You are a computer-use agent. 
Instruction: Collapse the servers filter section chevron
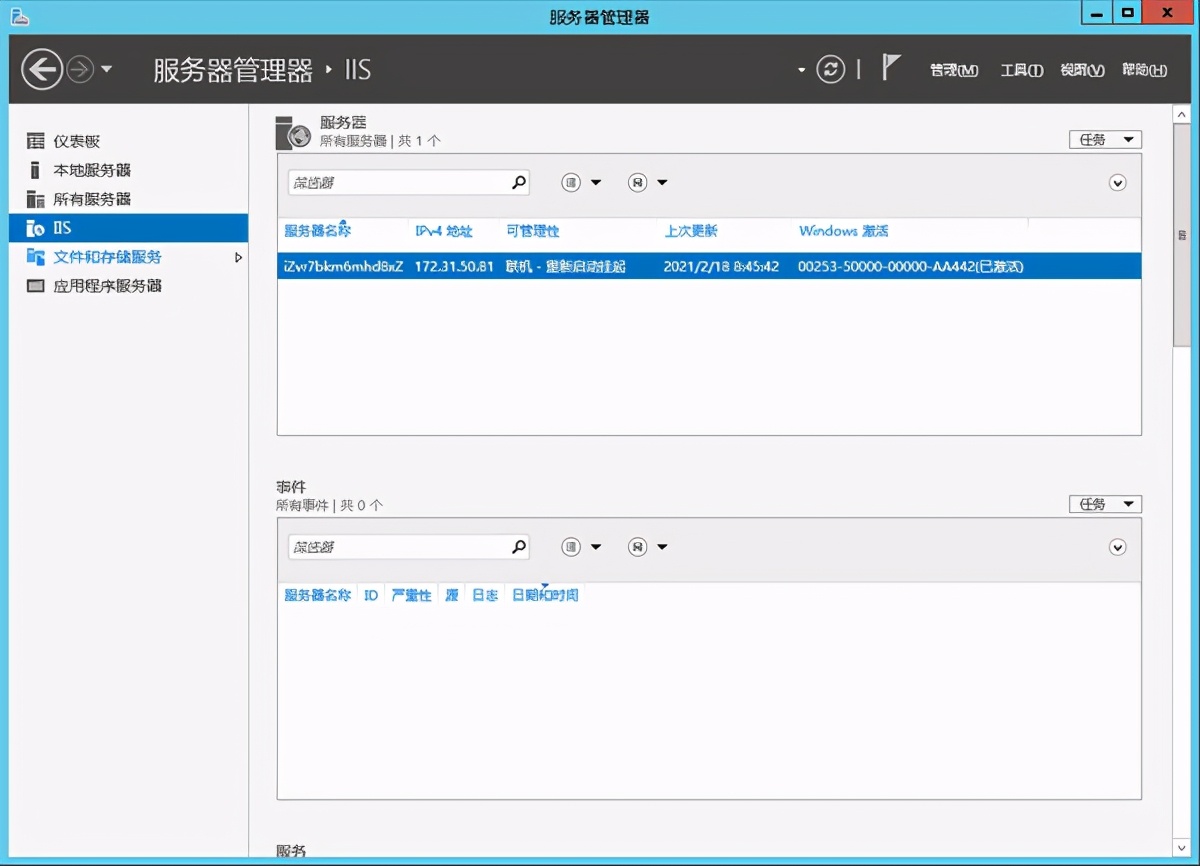point(1118,183)
